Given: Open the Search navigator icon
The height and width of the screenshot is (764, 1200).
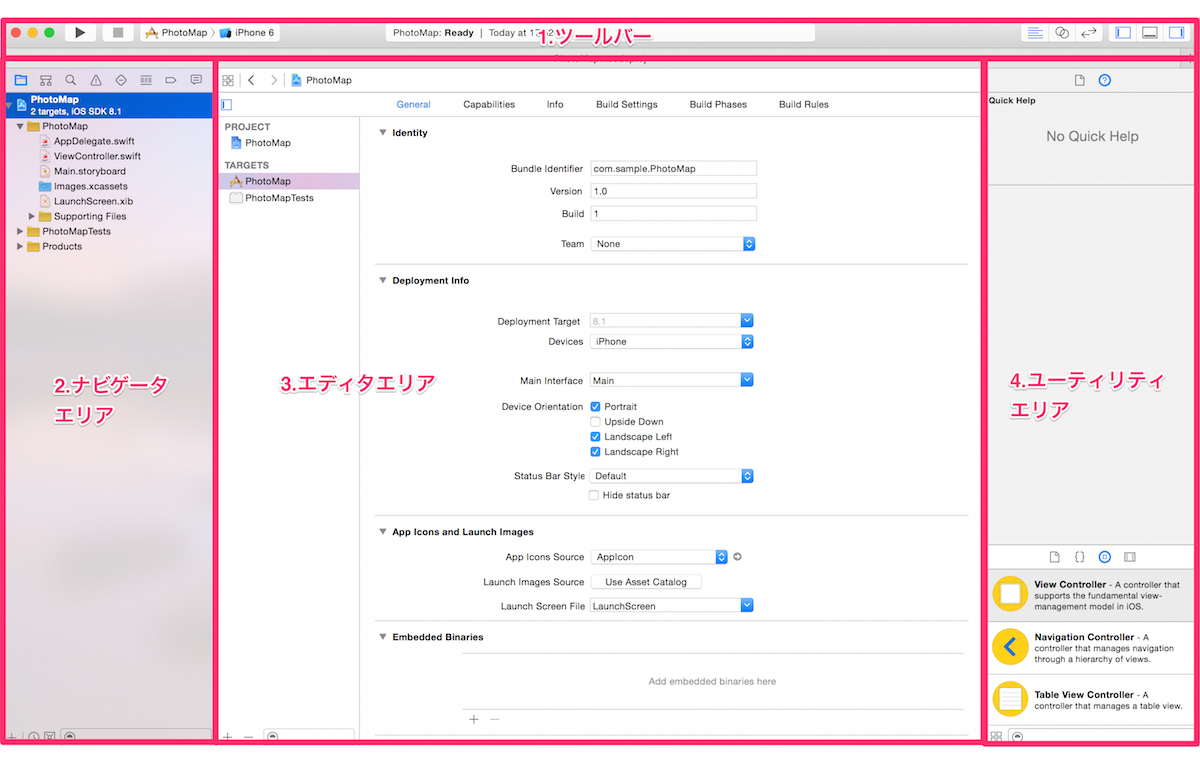Looking at the screenshot, I should coord(70,79).
